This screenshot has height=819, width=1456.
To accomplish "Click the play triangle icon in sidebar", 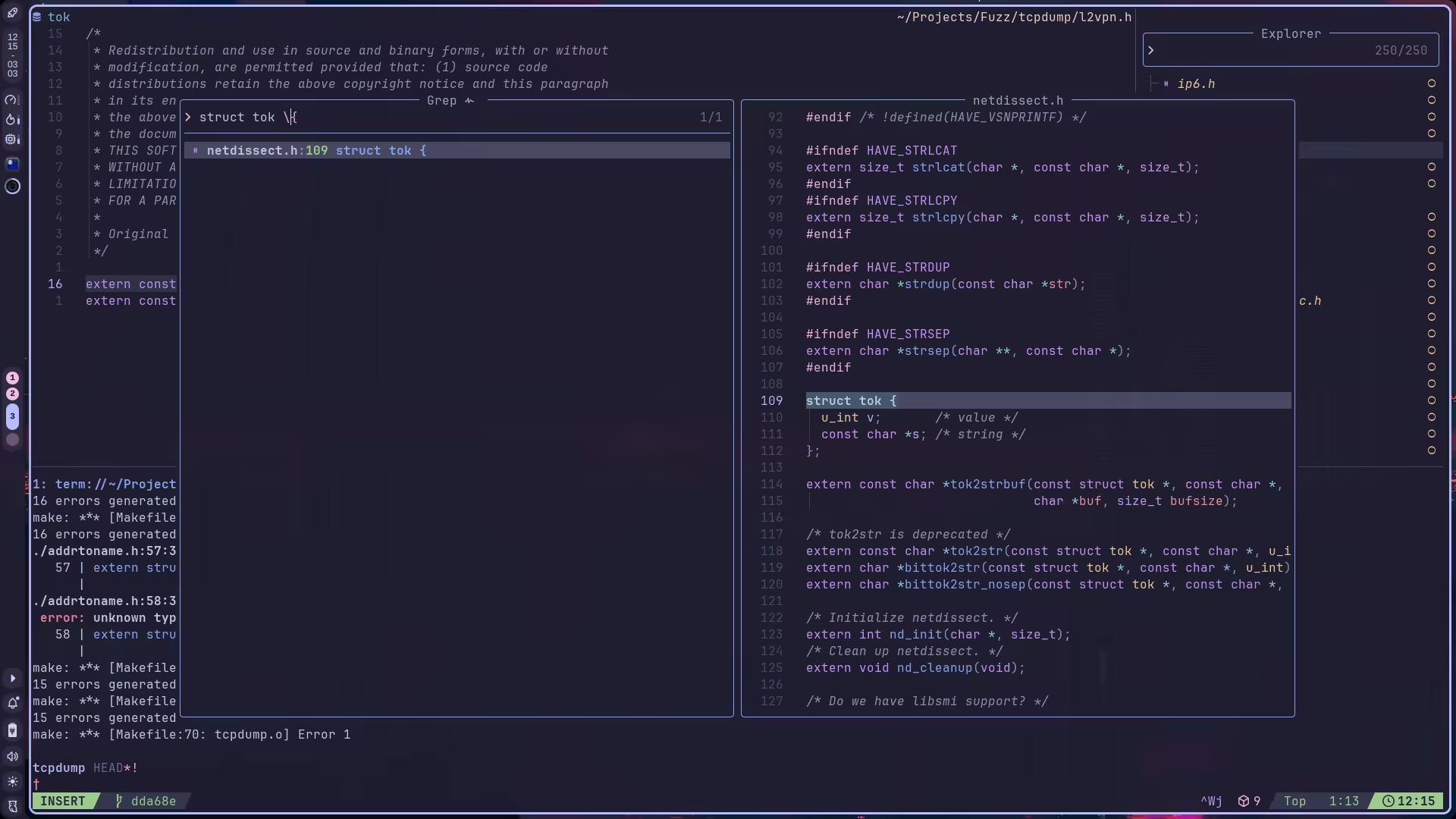I will click(x=12, y=679).
